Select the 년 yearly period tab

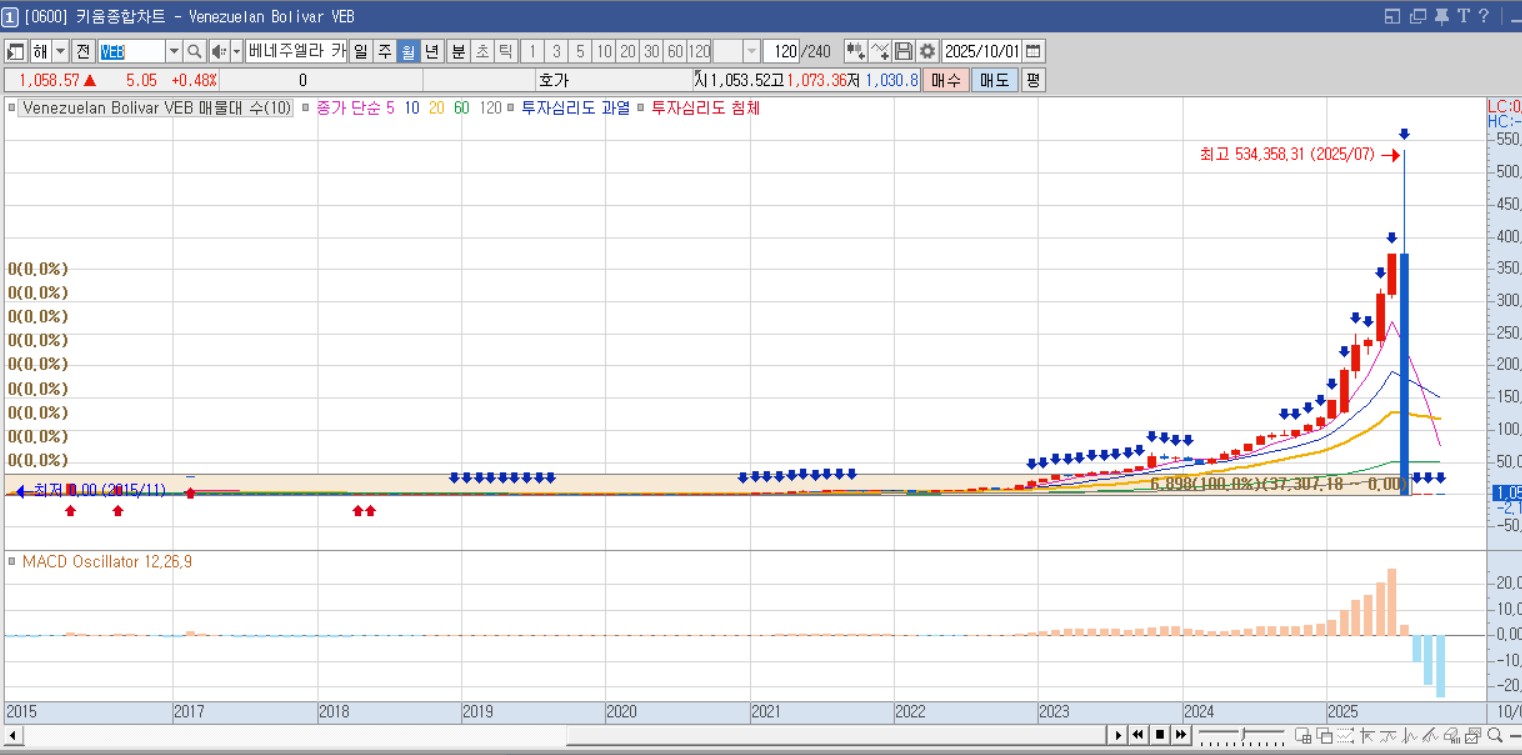pos(432,51)
